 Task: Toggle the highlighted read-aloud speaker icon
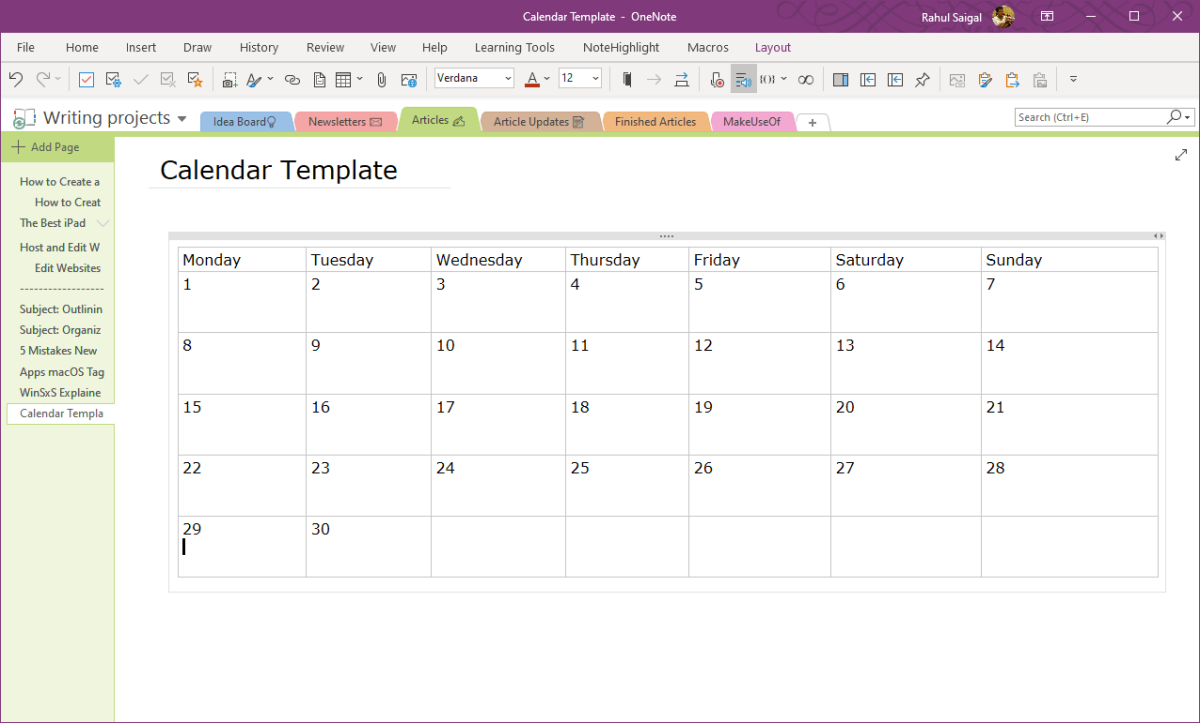point(743,79)
